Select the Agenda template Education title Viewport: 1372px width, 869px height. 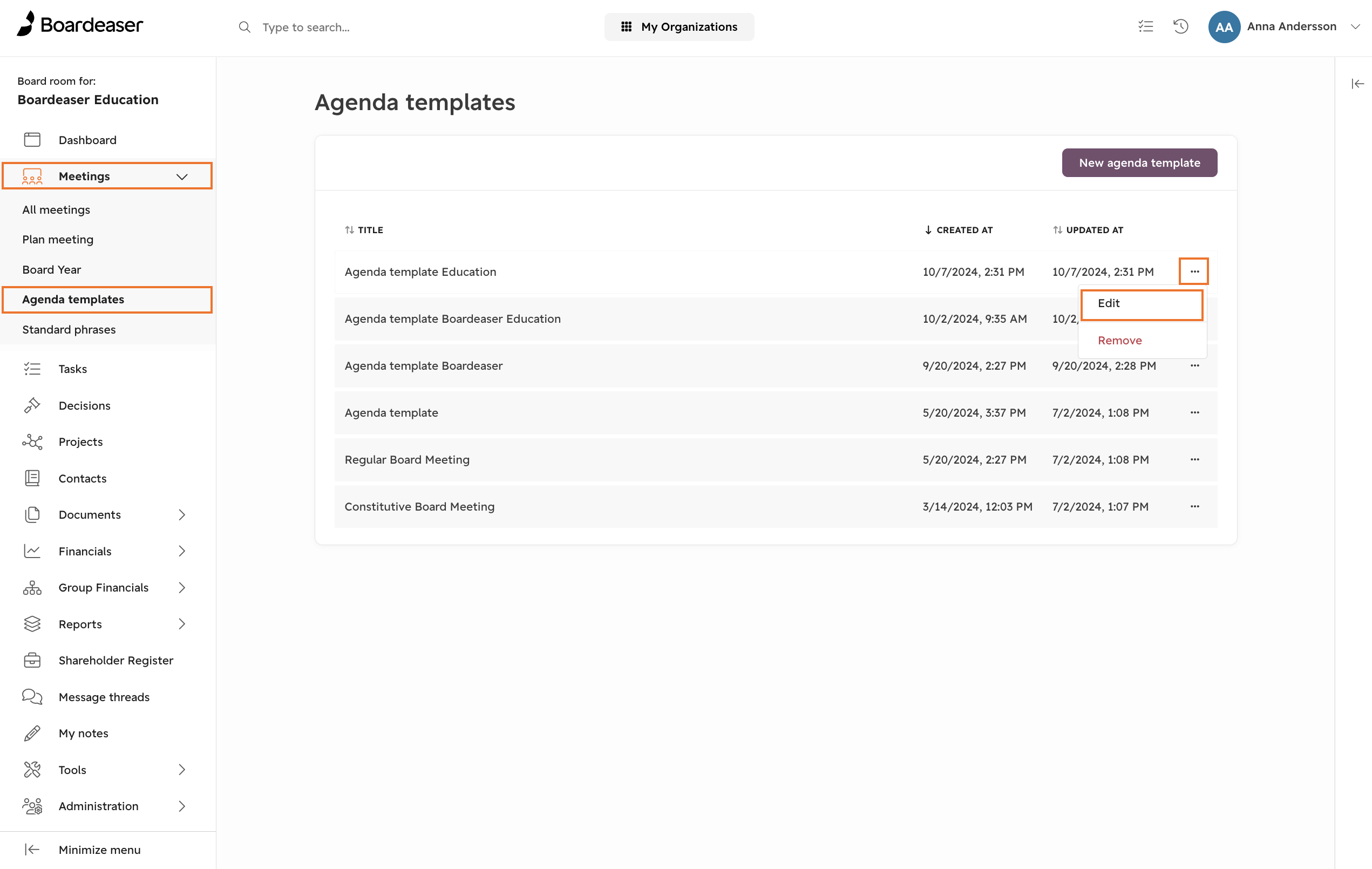pyautogui.click(x=420, y=272)
